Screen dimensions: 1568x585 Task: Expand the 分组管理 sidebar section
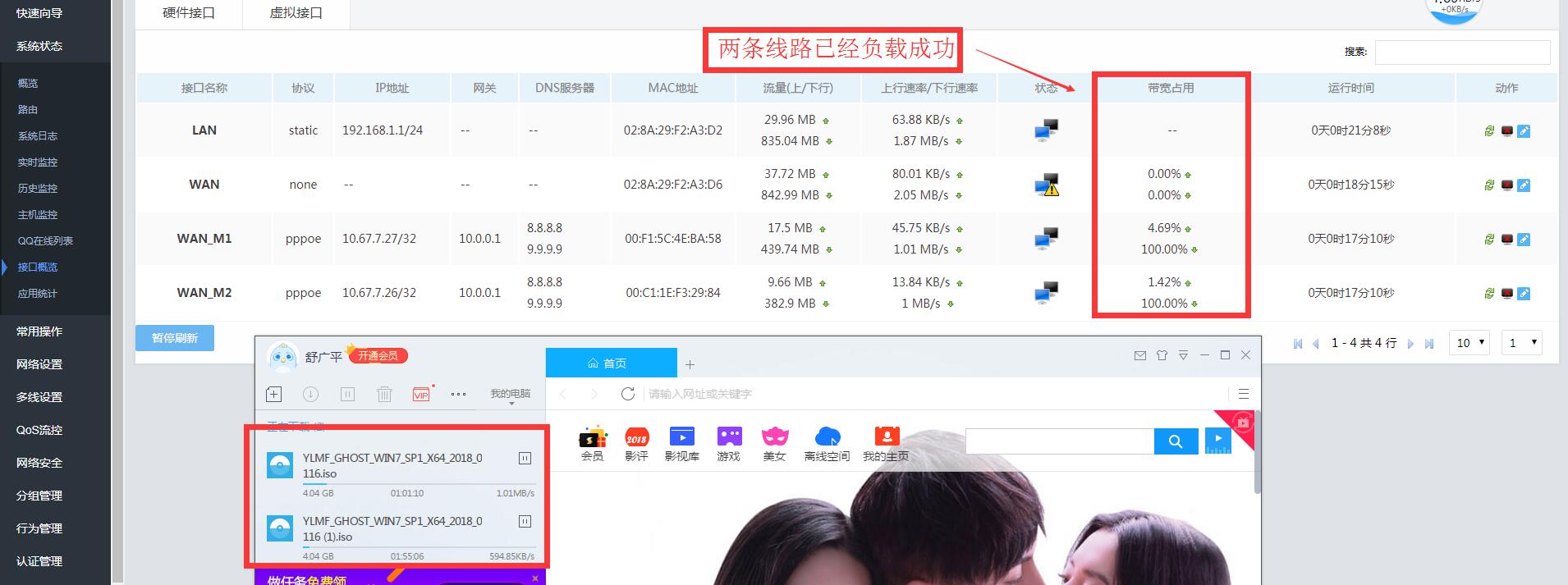click(x=39, y=496)
